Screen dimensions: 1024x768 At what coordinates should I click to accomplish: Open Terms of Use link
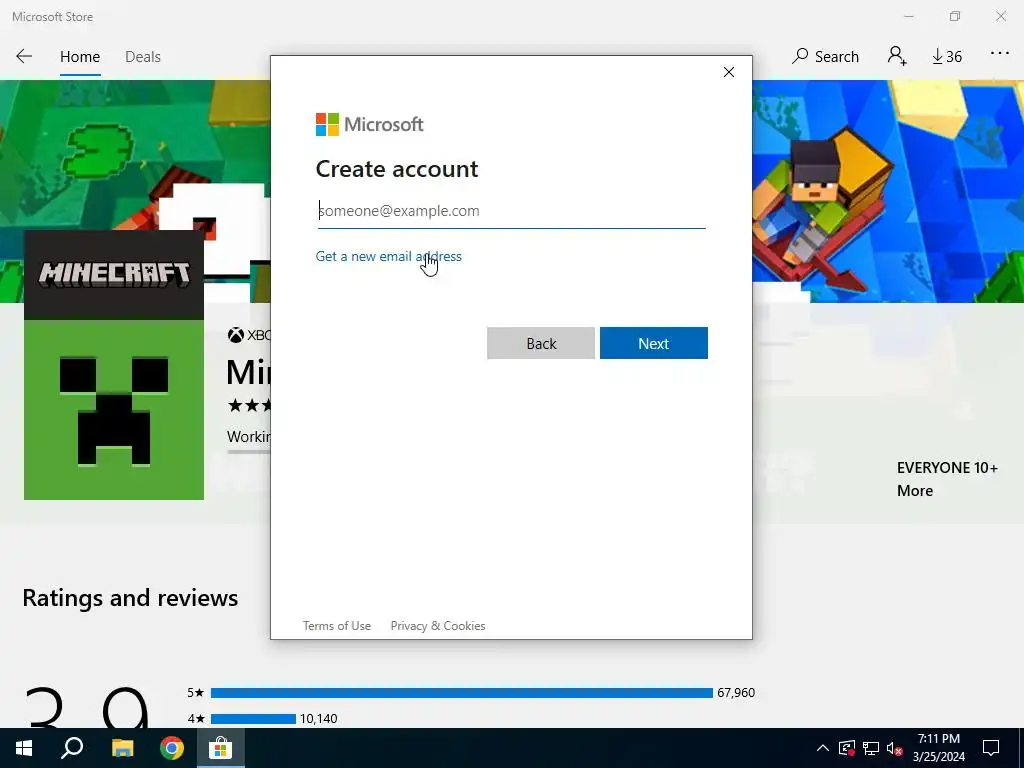pyautogui.click(x=337, y=626)
